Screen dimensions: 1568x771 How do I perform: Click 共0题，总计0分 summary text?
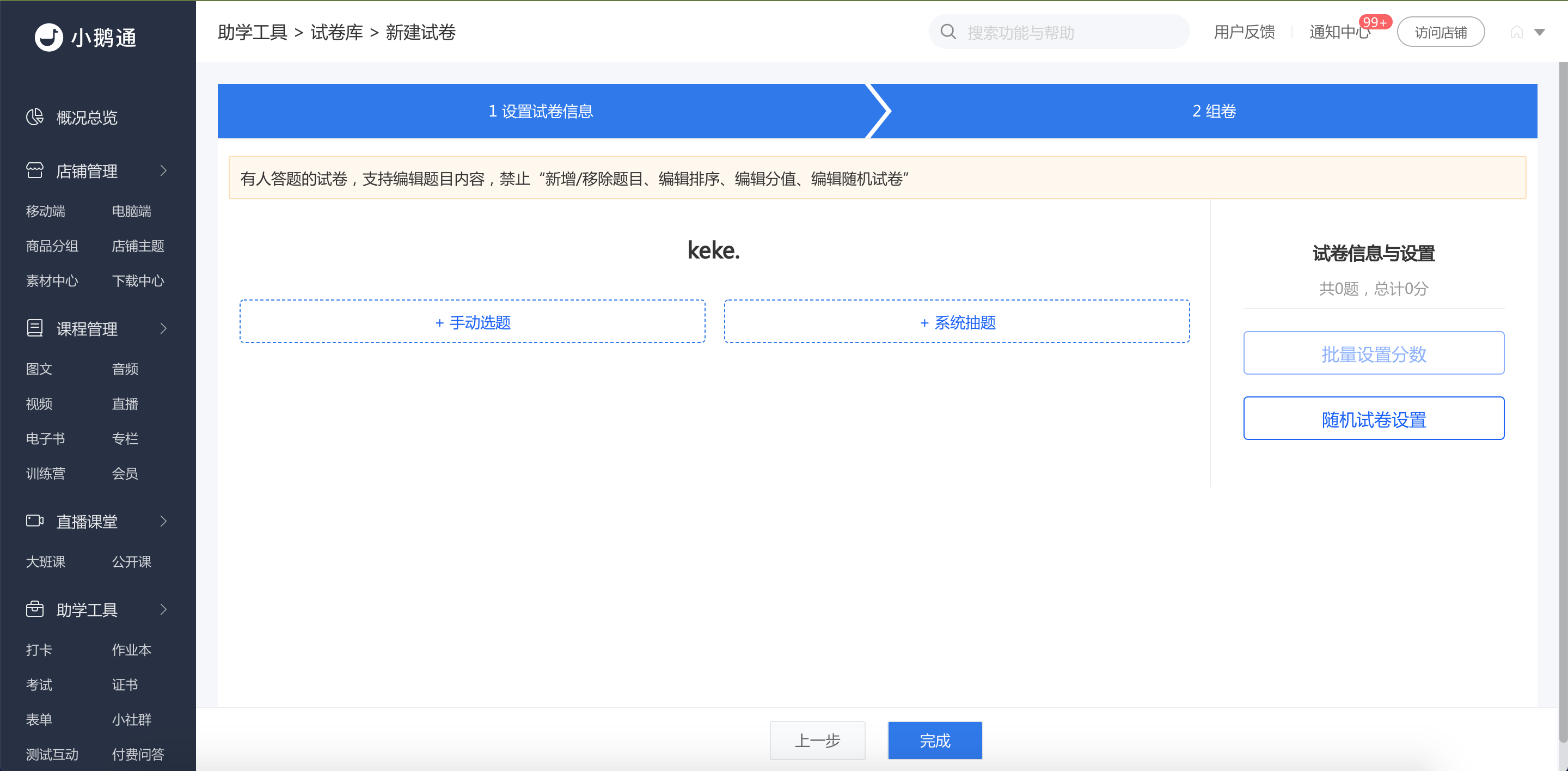1374,288
